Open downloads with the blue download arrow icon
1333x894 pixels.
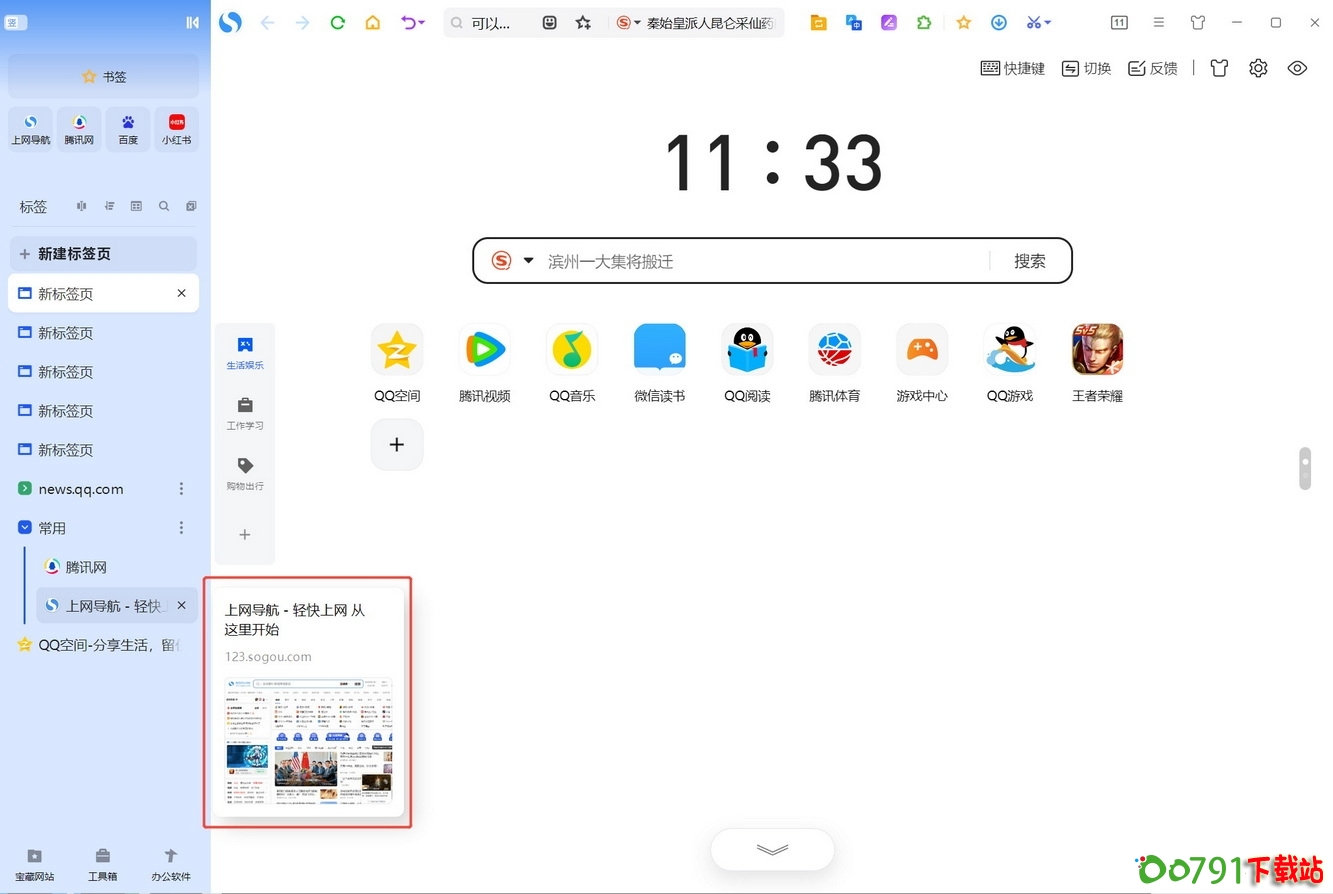(998, 22)
